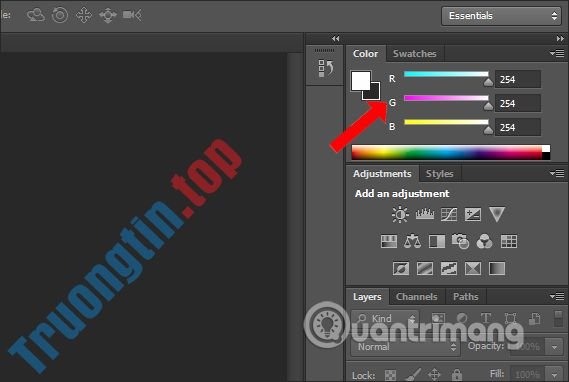Filter layers by shape layer icon
This screenshot has width=569, height=382.
point(511,319)
